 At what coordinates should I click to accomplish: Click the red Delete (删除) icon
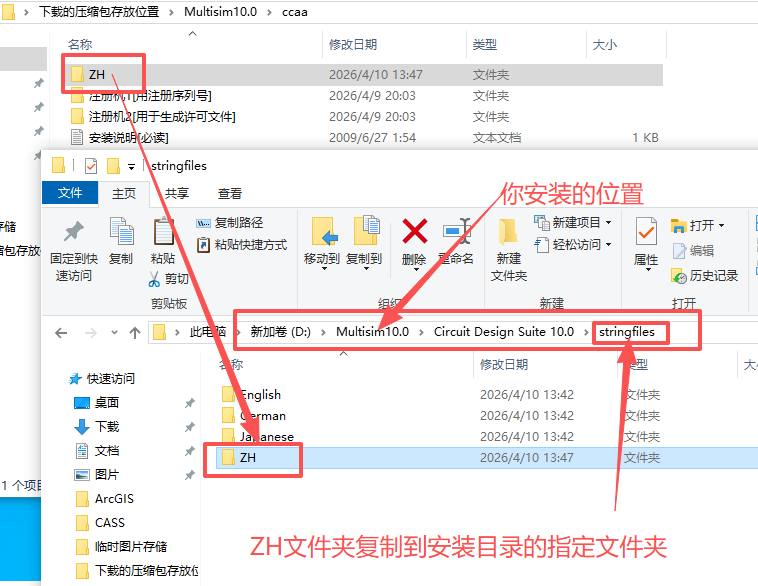414,231
